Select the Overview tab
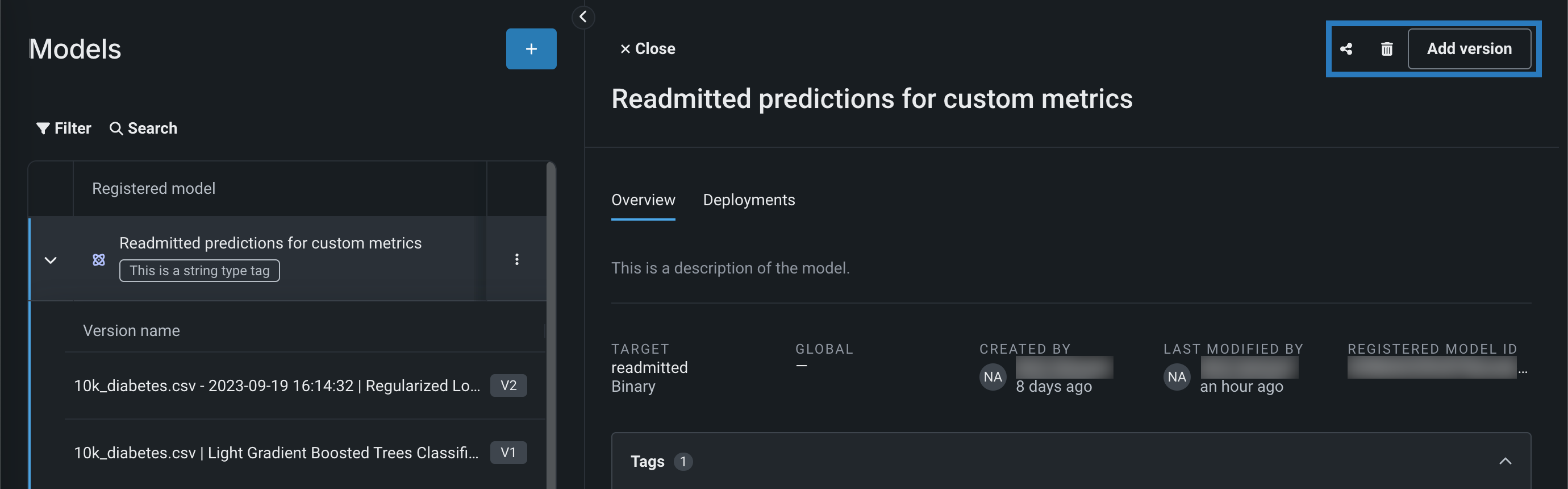 (643, 200)
